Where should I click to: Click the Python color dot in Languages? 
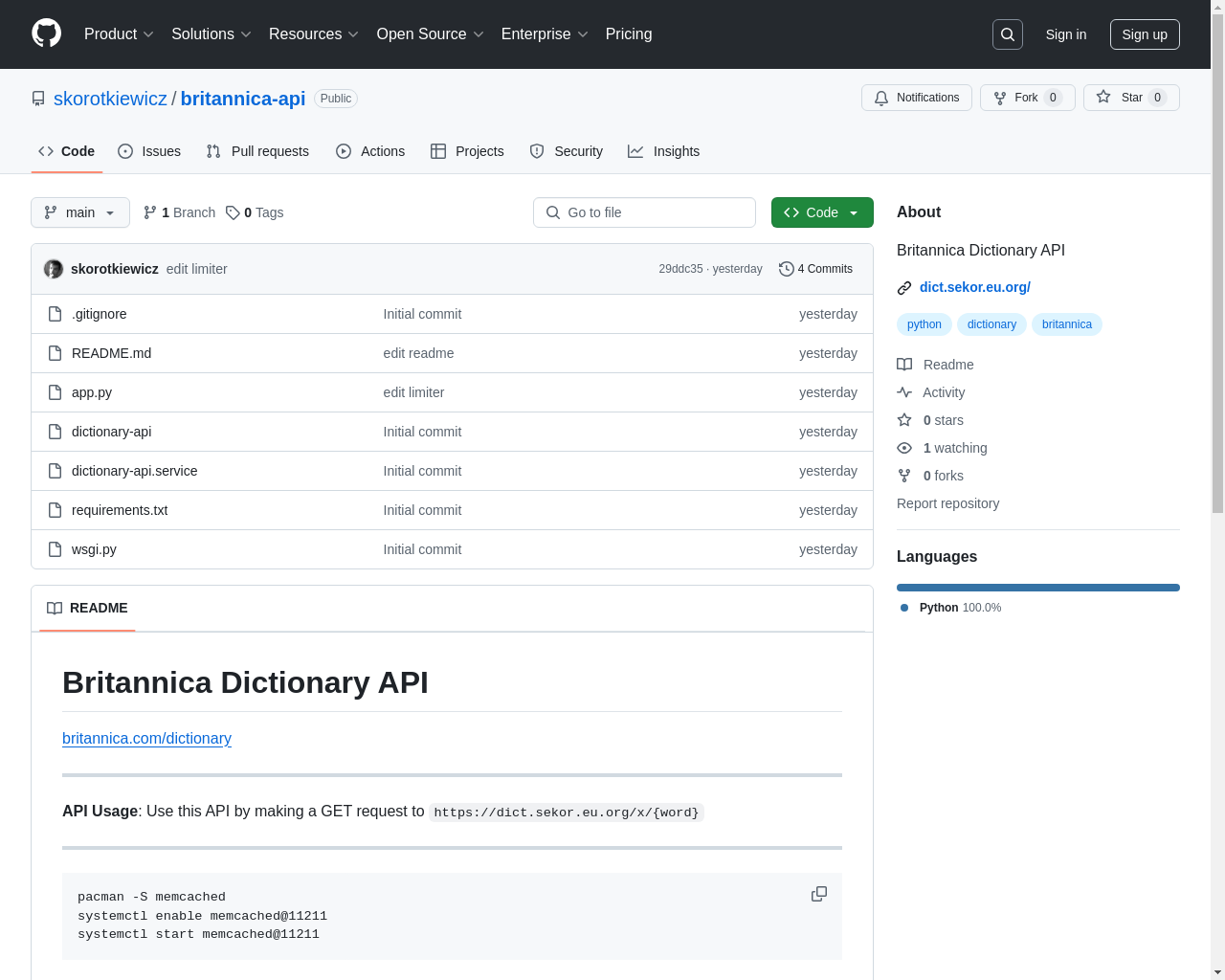click(904, 608)
